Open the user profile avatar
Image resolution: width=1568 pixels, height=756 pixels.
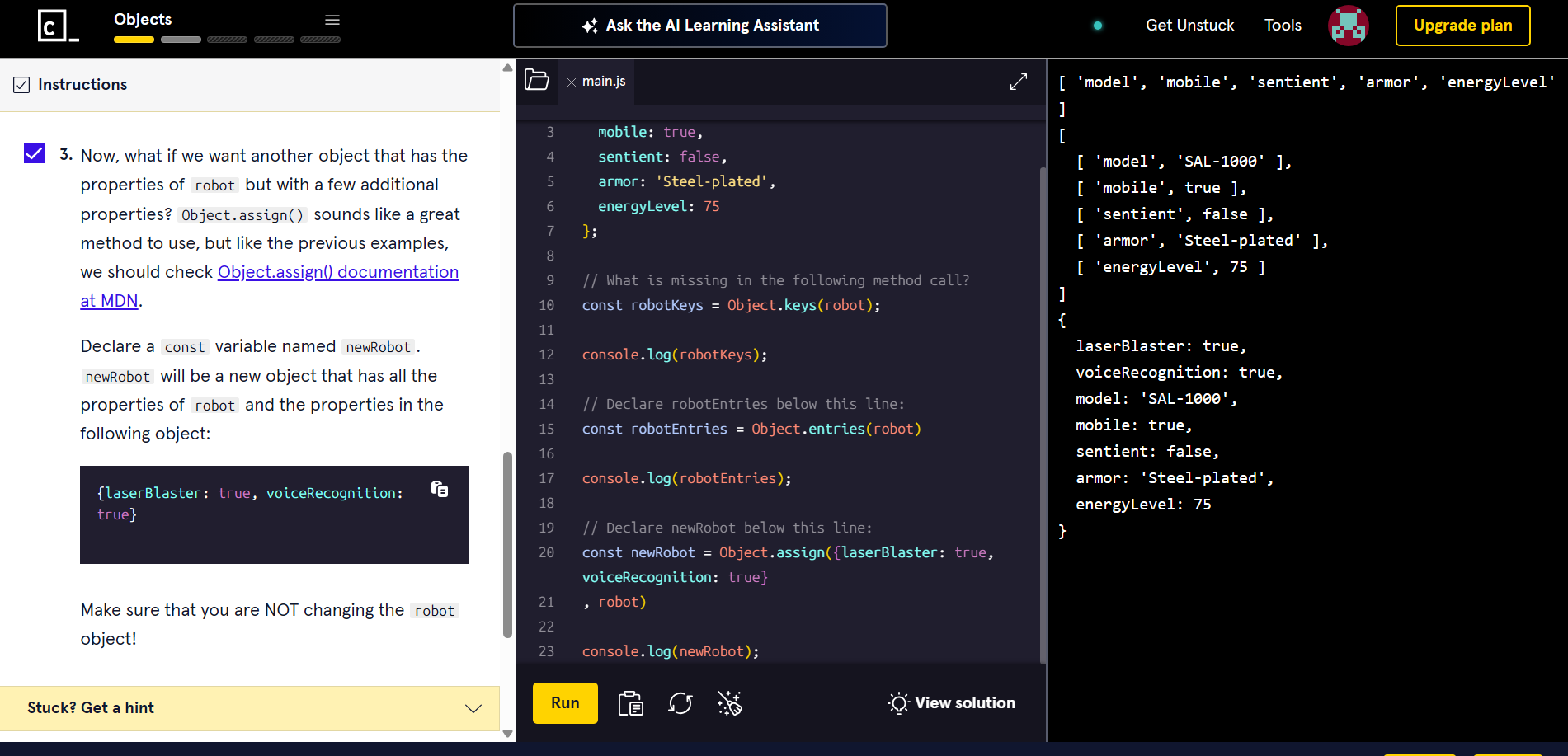1349,26
